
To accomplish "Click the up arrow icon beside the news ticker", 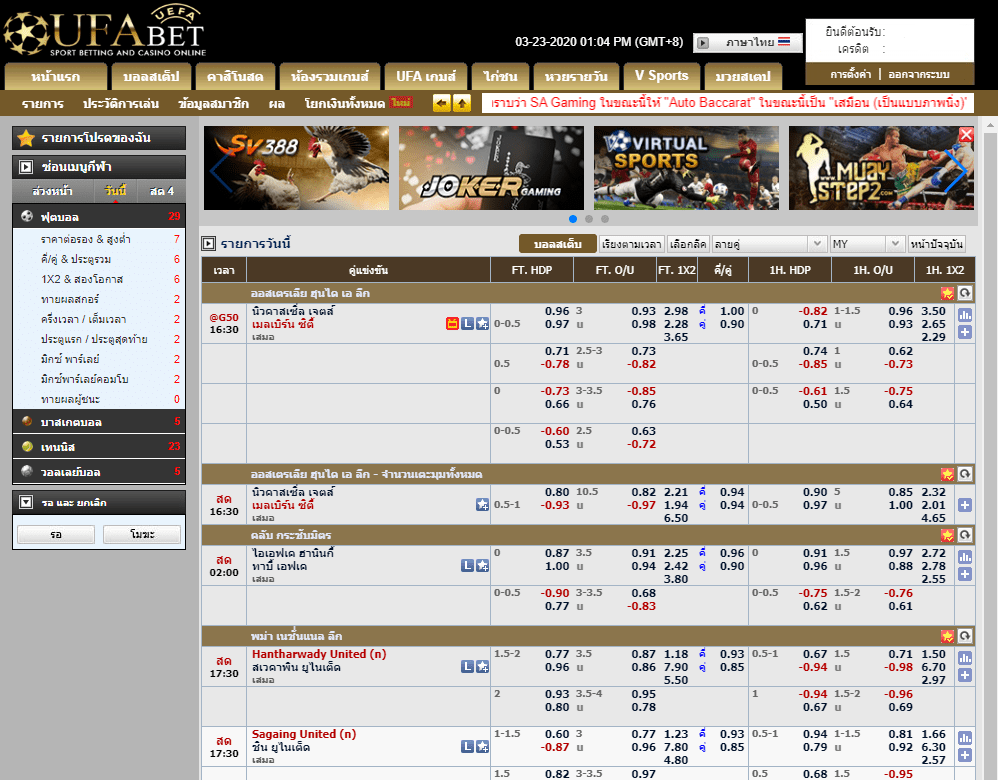I will tap(461, 103).
